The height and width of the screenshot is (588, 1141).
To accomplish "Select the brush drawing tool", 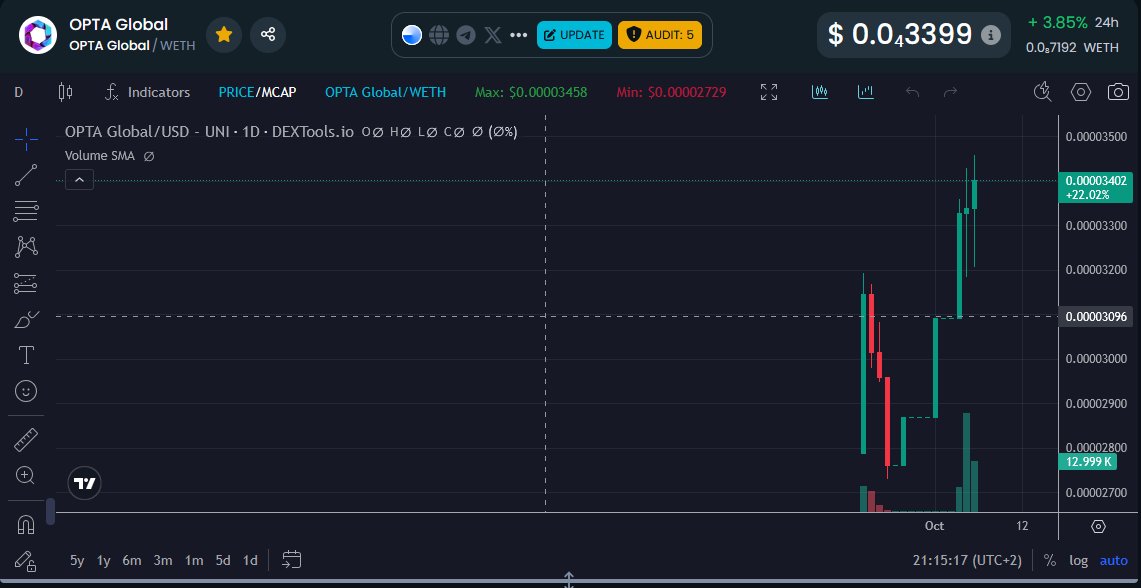I will click(x=26, y=319).
